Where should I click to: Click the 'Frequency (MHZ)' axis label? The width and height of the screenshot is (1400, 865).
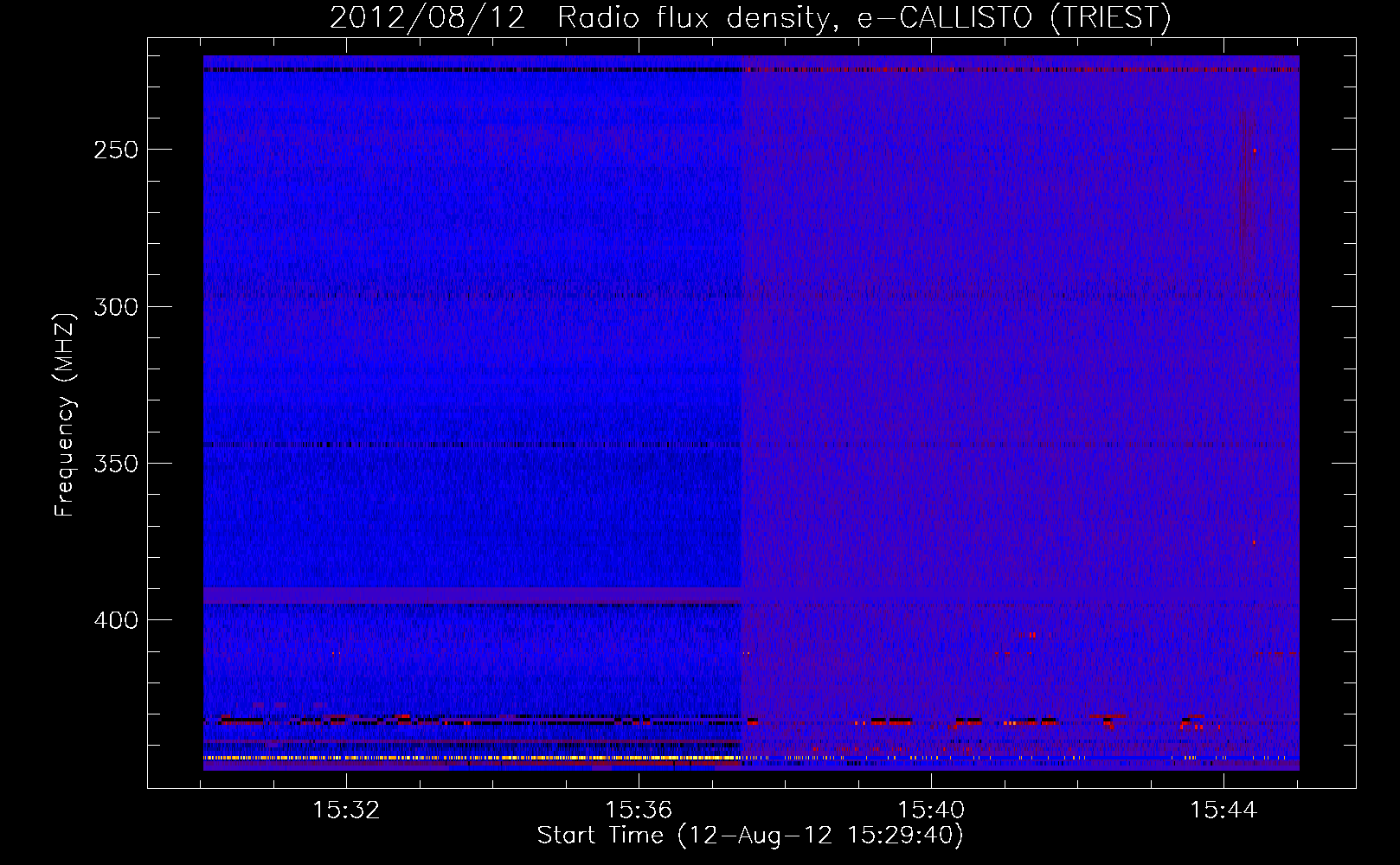tap(65, 414)
